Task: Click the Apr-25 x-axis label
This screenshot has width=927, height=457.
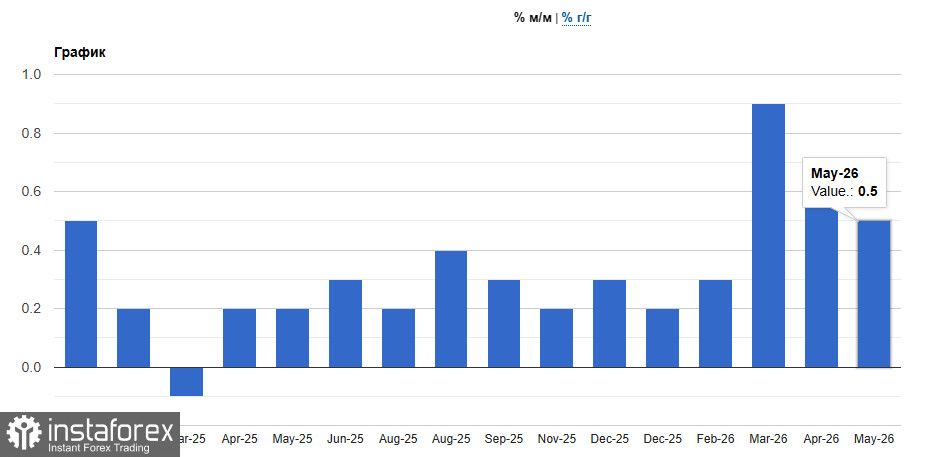Action: pyautogui.click(x=239, y=439)
